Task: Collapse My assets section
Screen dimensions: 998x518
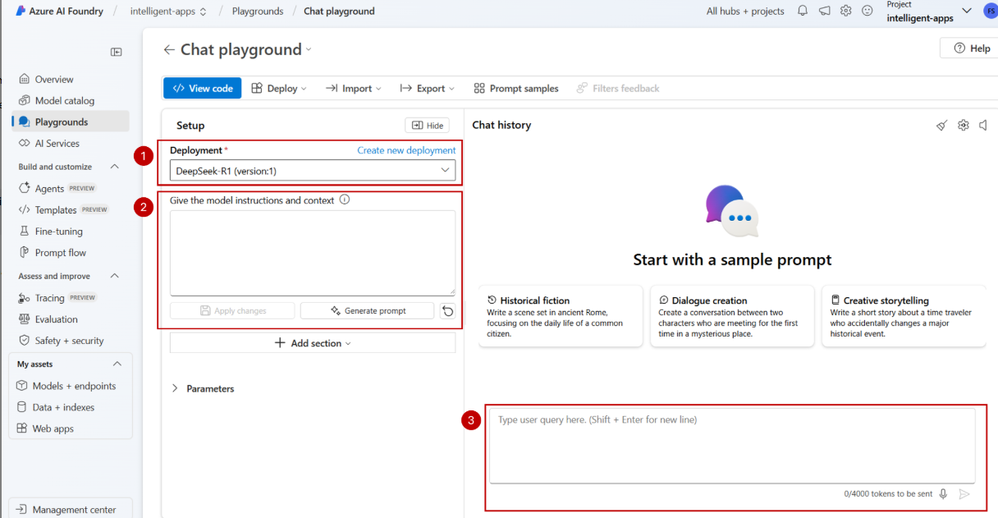Action: [117, 364]
